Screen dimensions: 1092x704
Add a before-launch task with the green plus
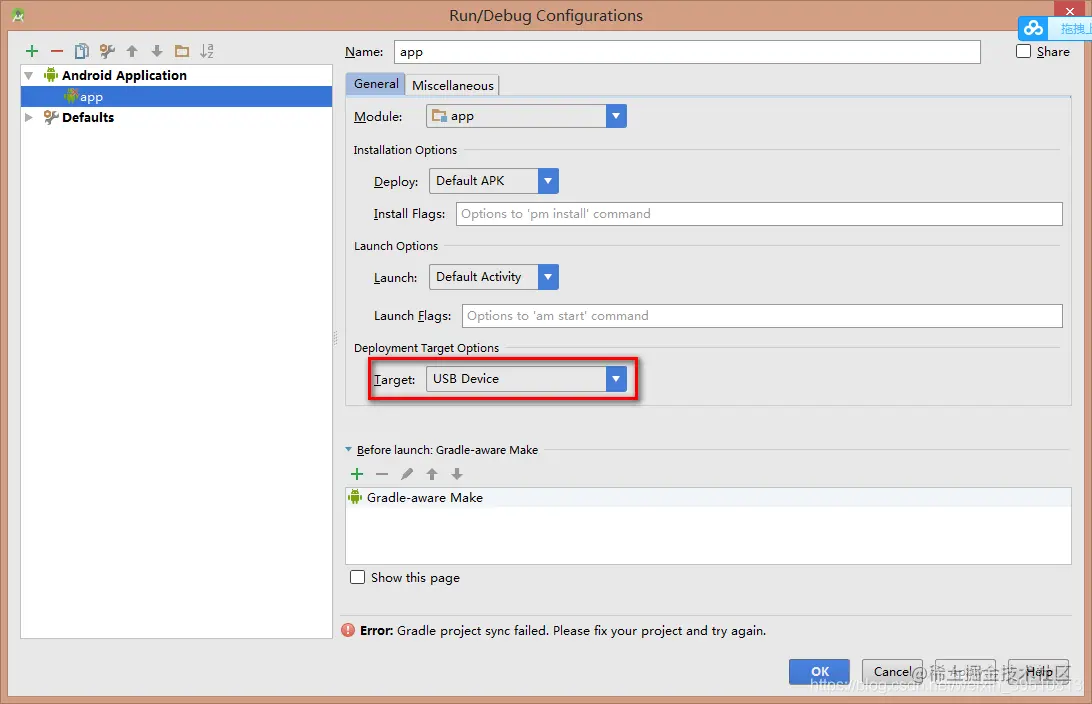point(357,474)
